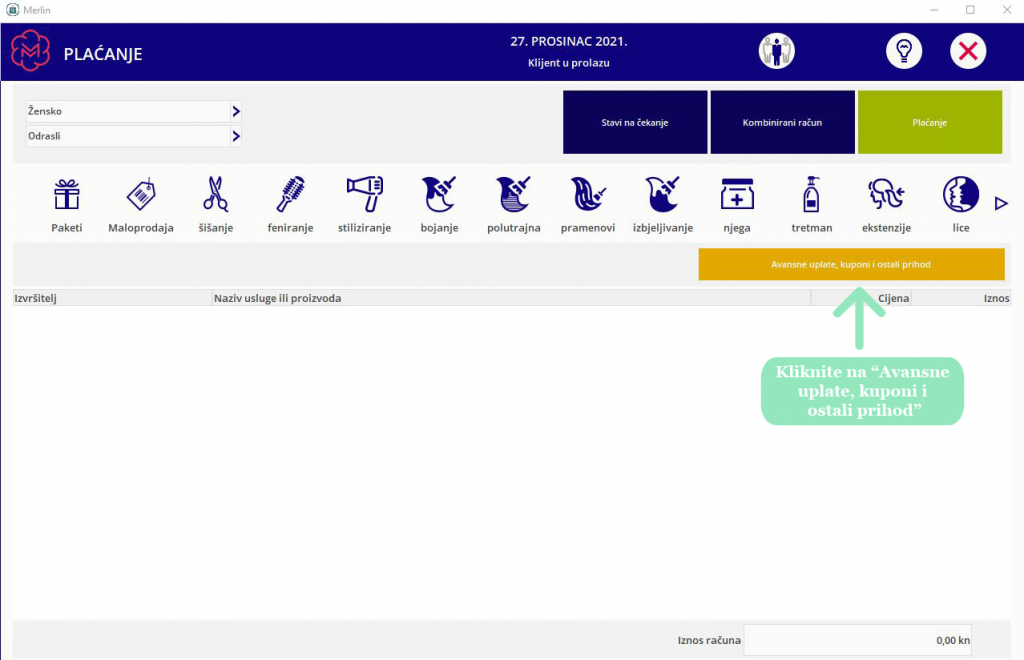This screenshot has height=660, width=1024.
Task: Show more categories with right arrow
Action: coord(1001,204)
